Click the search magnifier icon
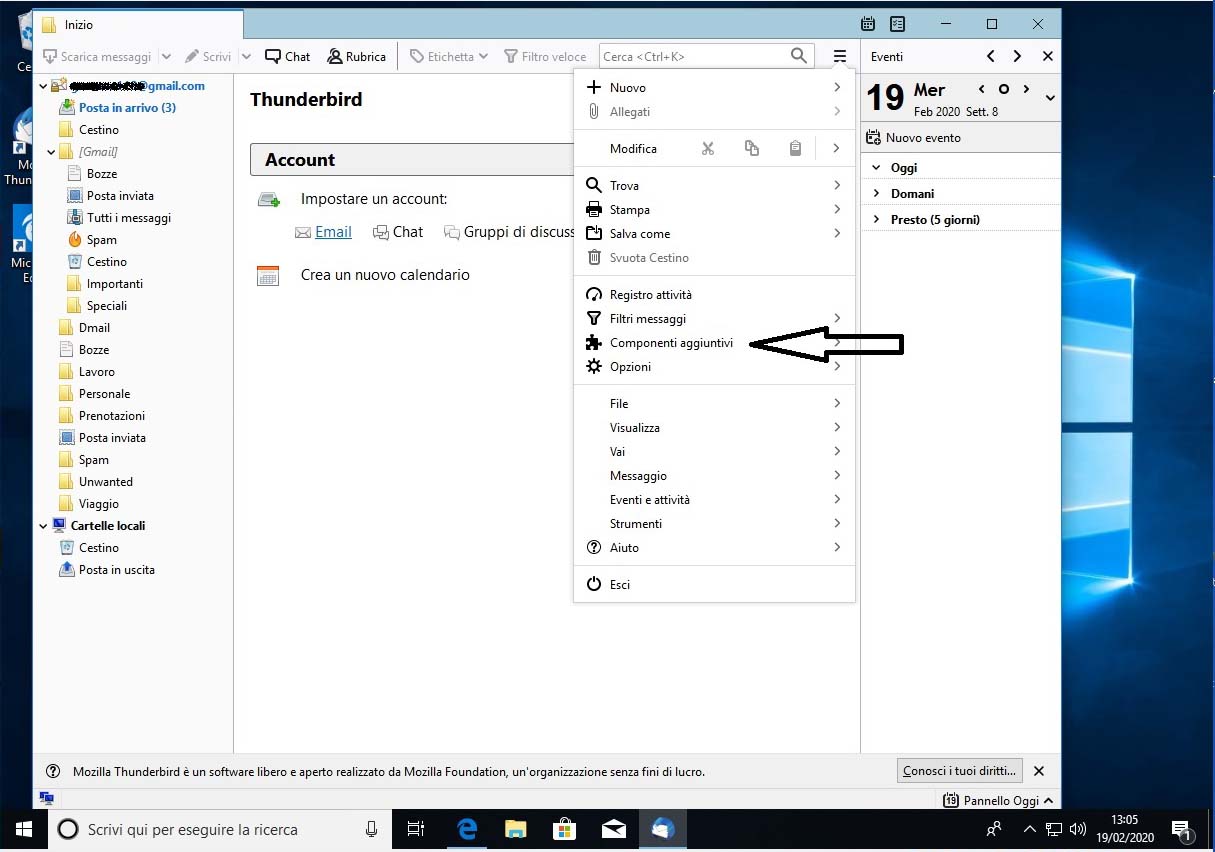This screenshot has height=852, width=1215. click(798, 56)
